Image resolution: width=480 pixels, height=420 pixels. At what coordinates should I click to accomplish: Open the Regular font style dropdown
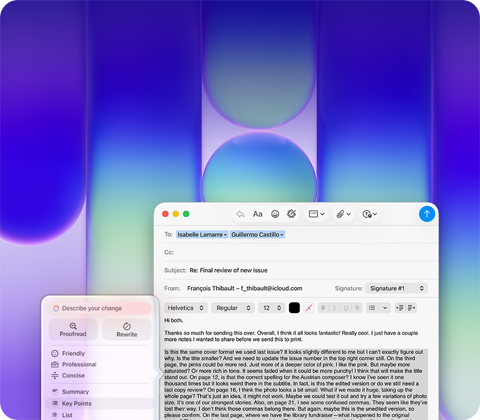[x=233, y=308]
